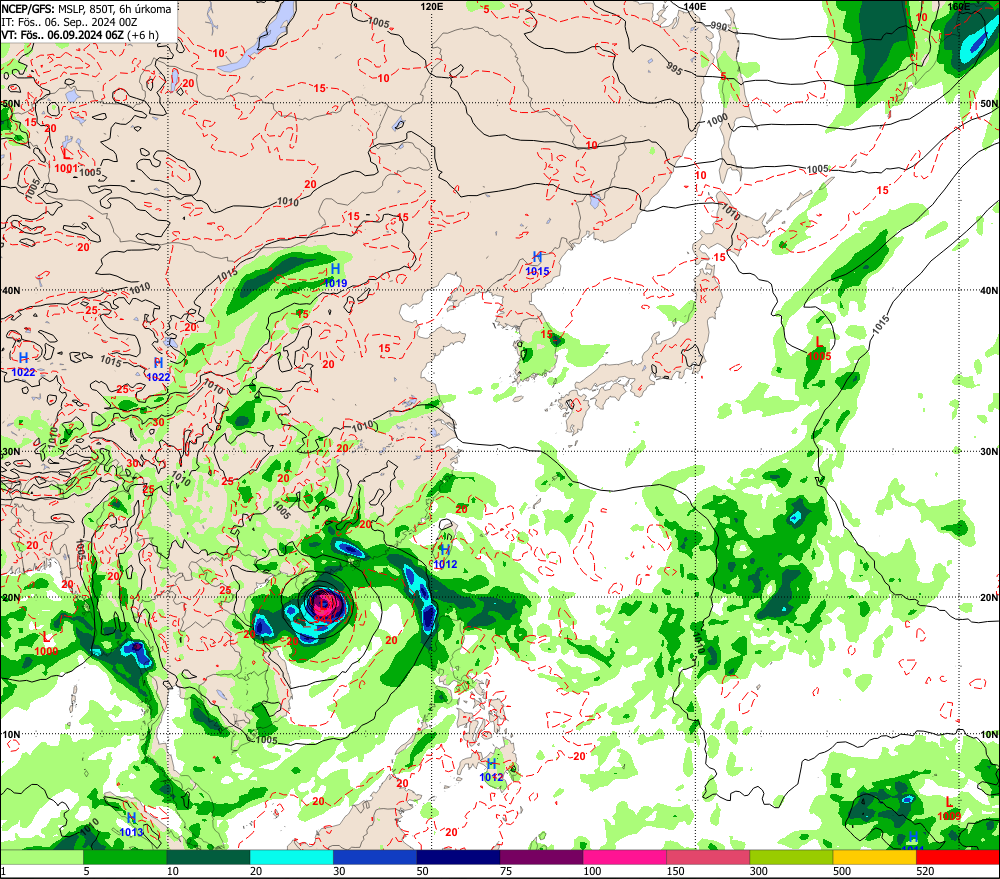Select the orange 500–520 legend swatch

coord(874,857)
